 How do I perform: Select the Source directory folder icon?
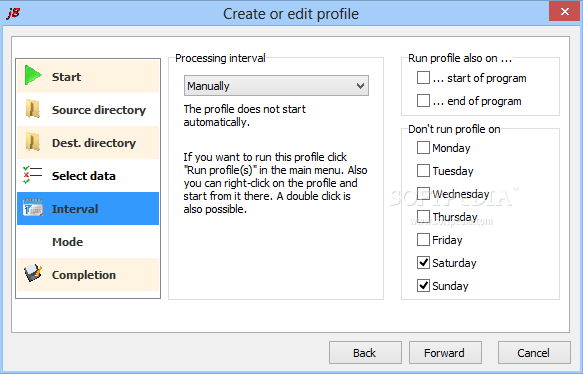coord(33,109)
